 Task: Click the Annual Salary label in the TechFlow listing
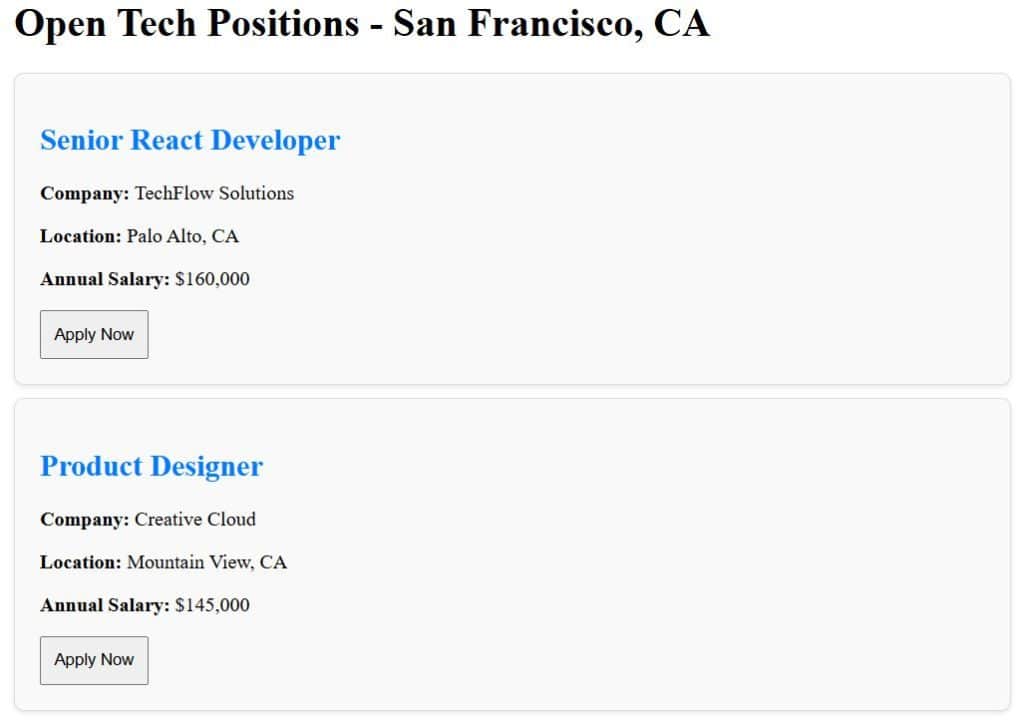pos(104,279)
